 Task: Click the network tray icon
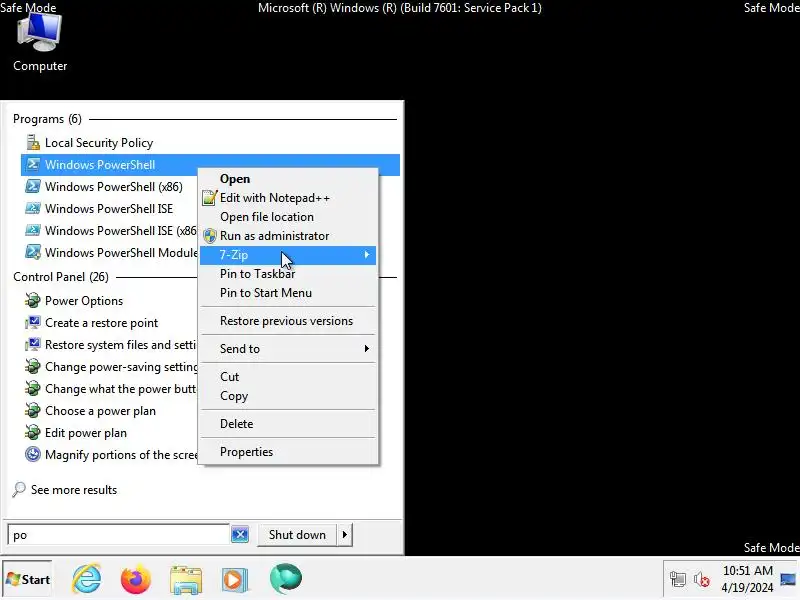[x=678, y=579]
